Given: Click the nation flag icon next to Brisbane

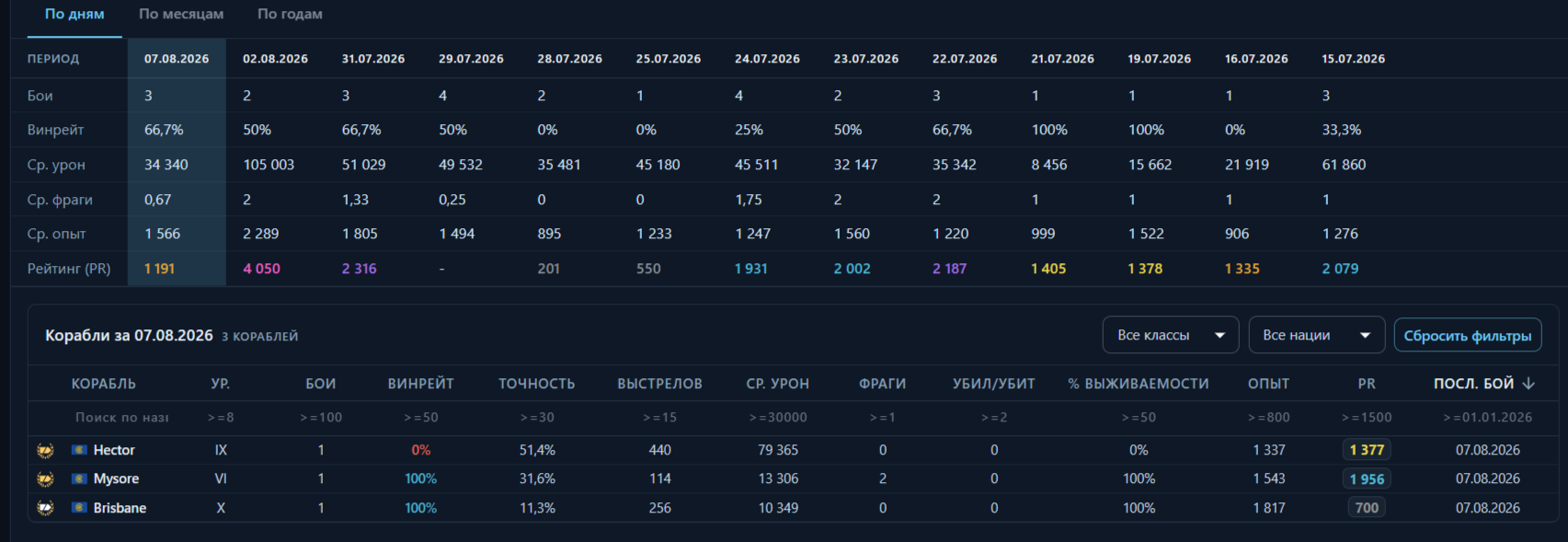Looking at the screenshot, I should point(79,508).
